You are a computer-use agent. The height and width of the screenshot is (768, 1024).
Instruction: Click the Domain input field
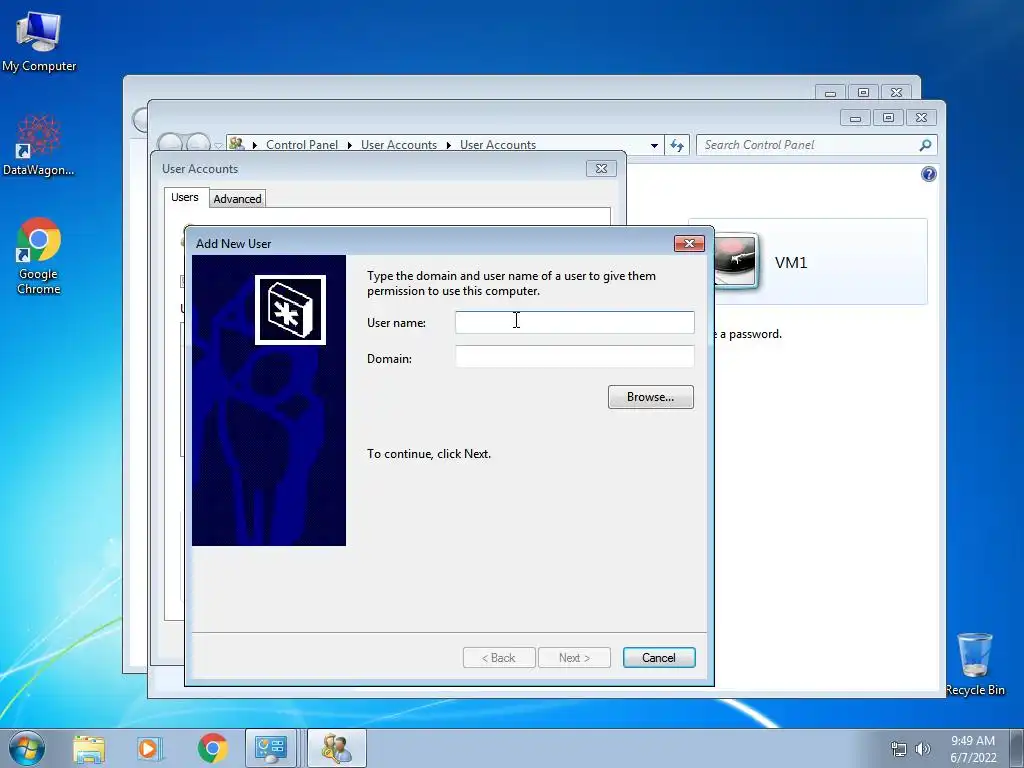pyautogui.click(x=575, y=357)
